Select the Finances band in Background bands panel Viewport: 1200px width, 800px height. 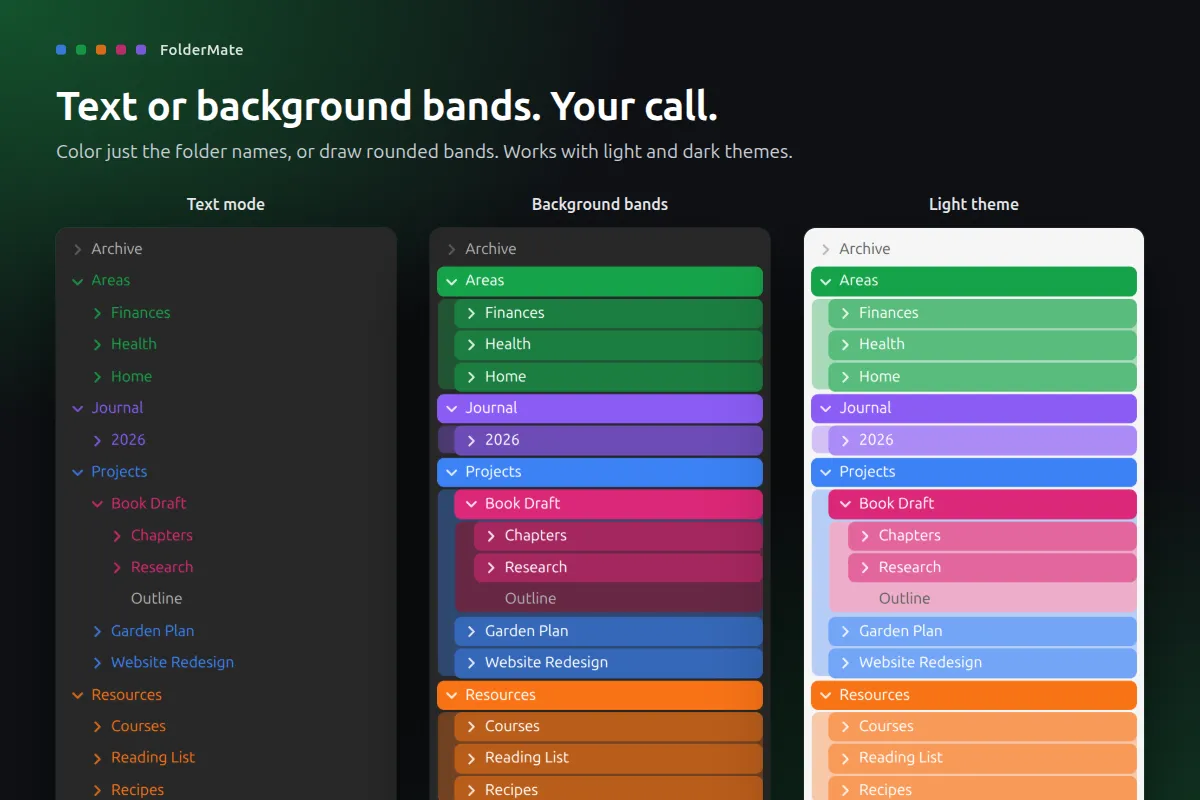609,313
